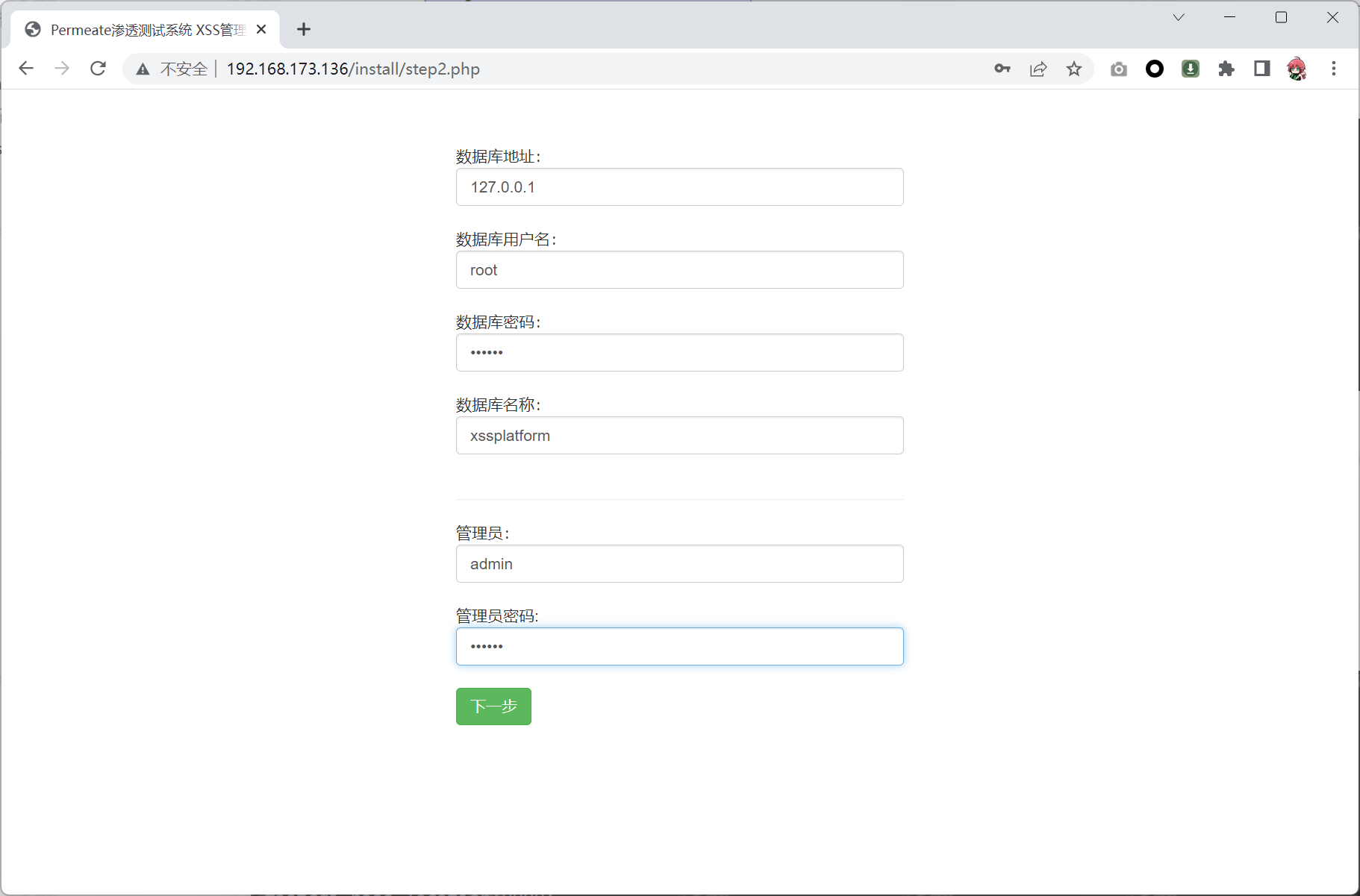The height and width of the screenshot is (896, 1360).
Task: Open a new browser tab
Action: pos(303,30)
